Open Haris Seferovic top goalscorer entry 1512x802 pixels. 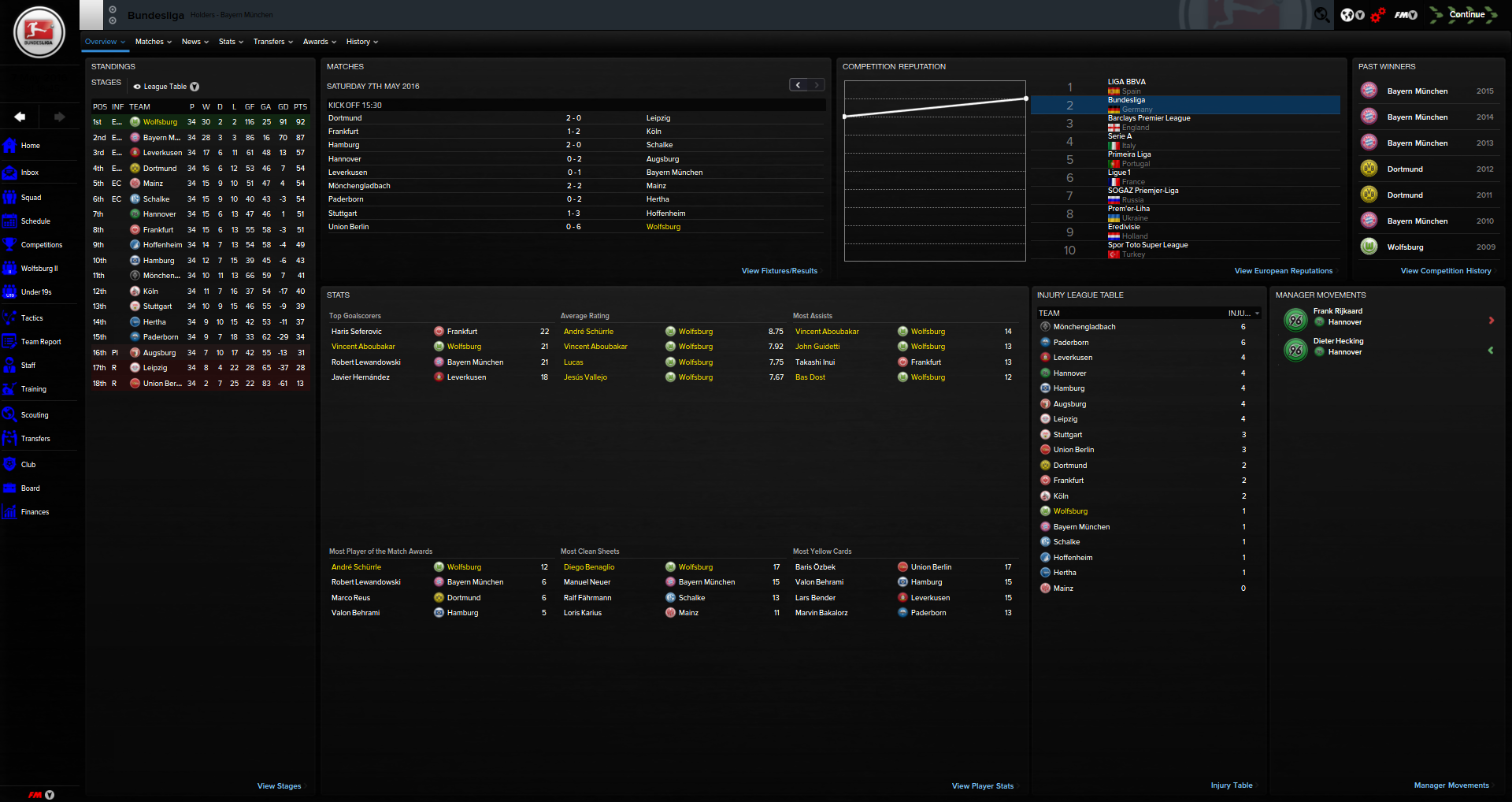click(356, 332)
